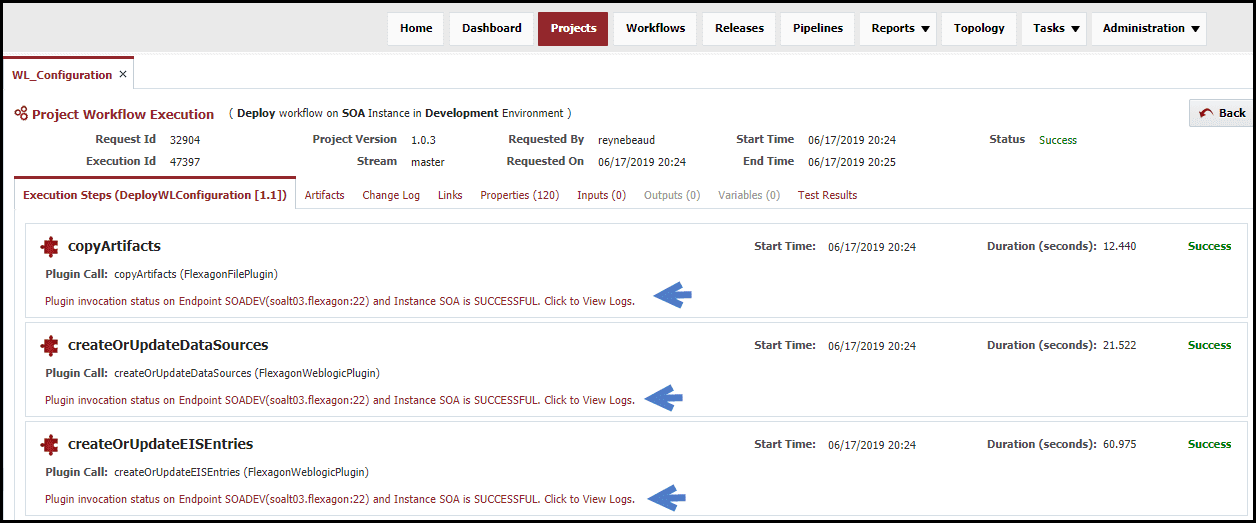Expand the Administration dropdown menu
Viewport: 1256px width, 523px height.
(x=1149, y=28)
